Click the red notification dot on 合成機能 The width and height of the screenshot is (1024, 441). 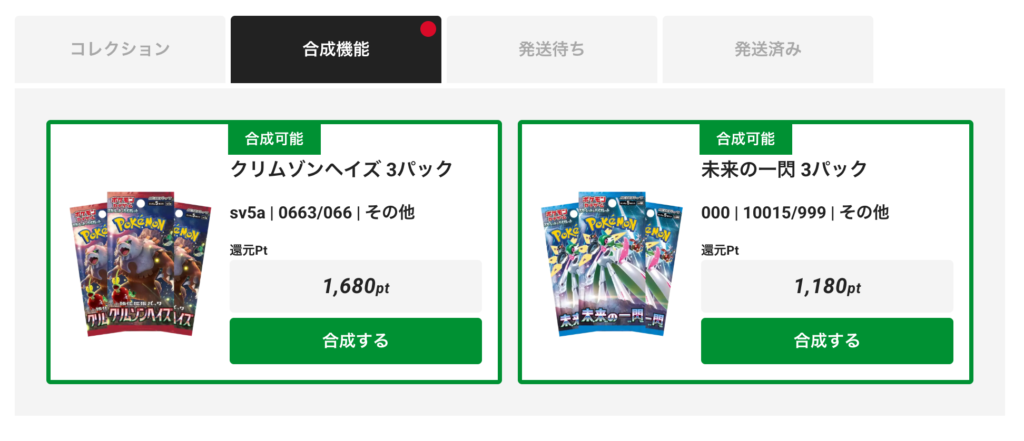[428, 29]
